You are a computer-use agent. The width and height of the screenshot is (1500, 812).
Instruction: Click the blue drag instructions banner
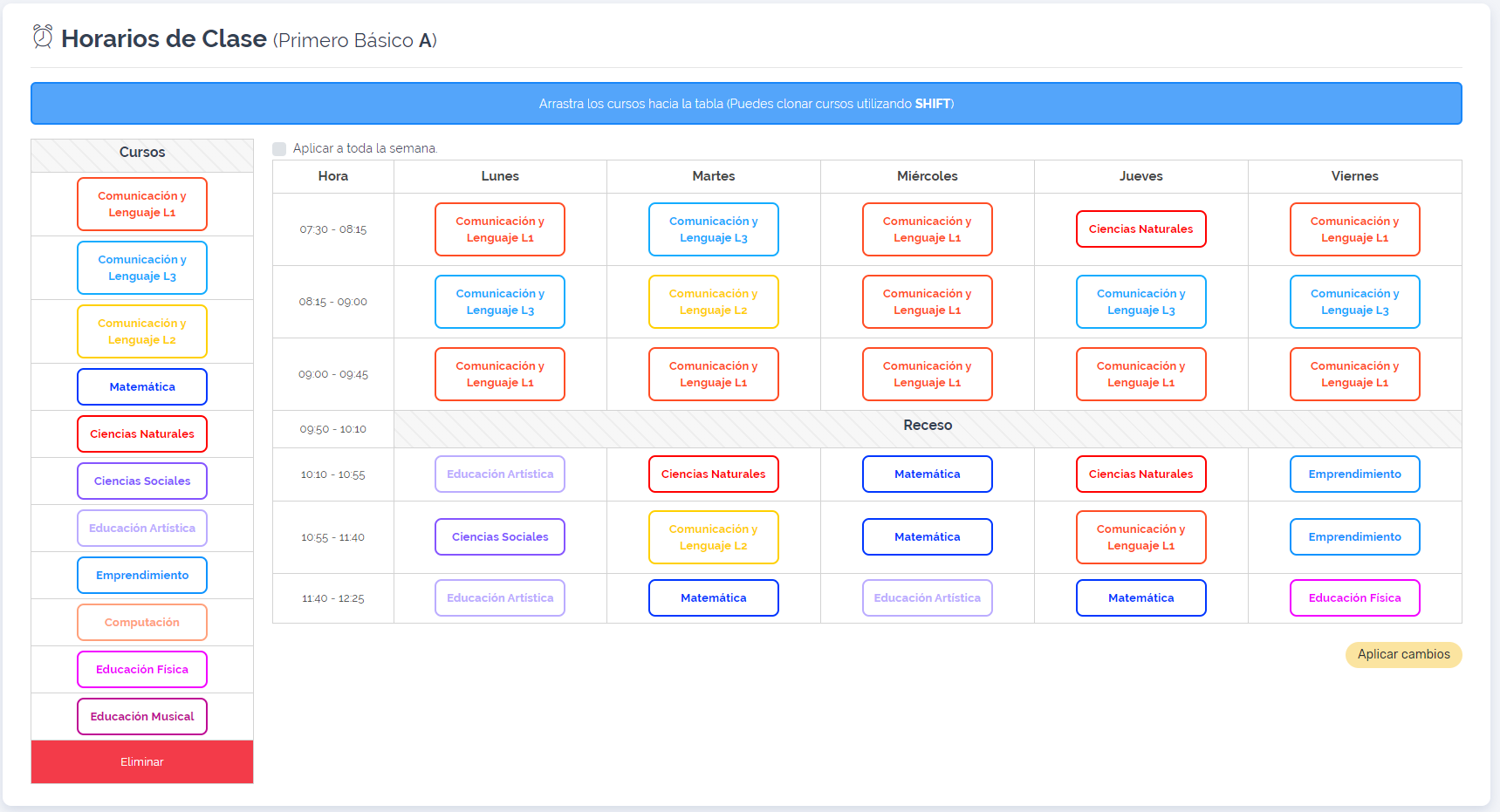click(746, 104)
